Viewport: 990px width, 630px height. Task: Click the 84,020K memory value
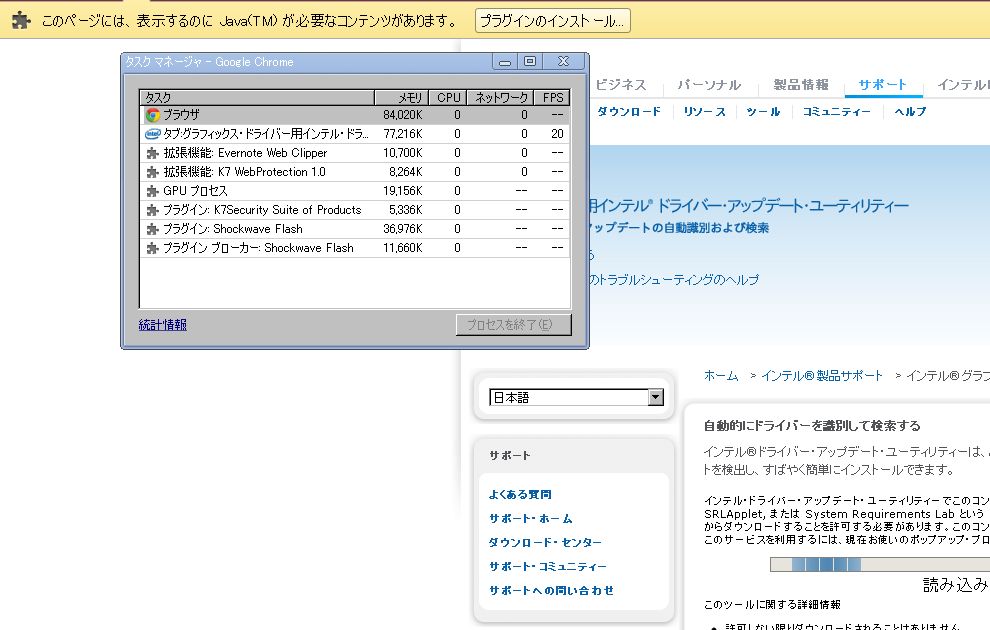[x=403, y=115]
